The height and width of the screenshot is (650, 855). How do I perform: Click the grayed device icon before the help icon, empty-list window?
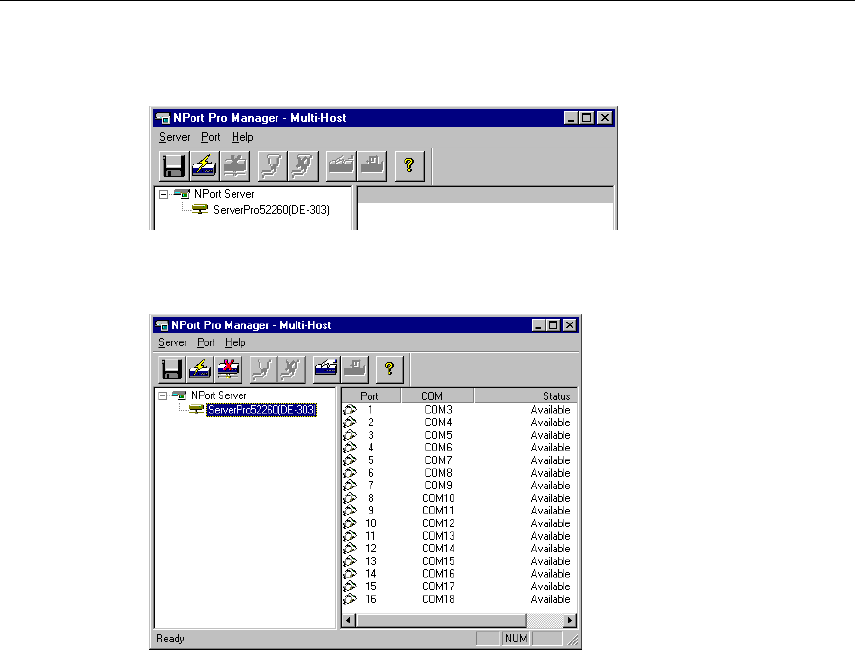[372, 166]
